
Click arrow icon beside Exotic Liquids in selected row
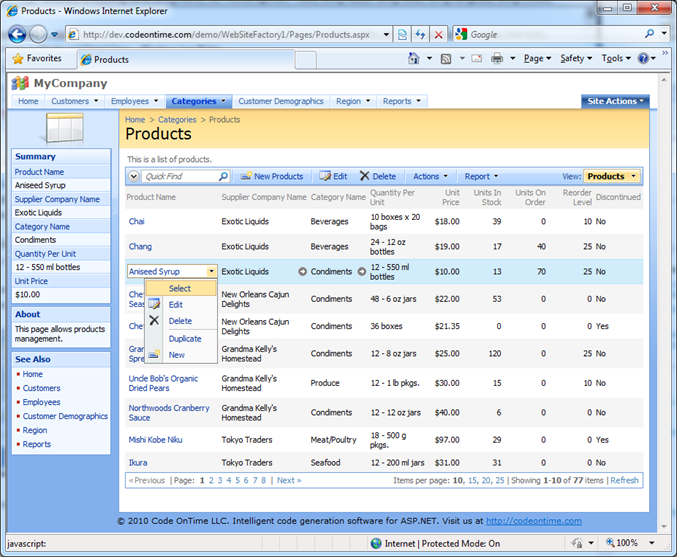(302, 271)
